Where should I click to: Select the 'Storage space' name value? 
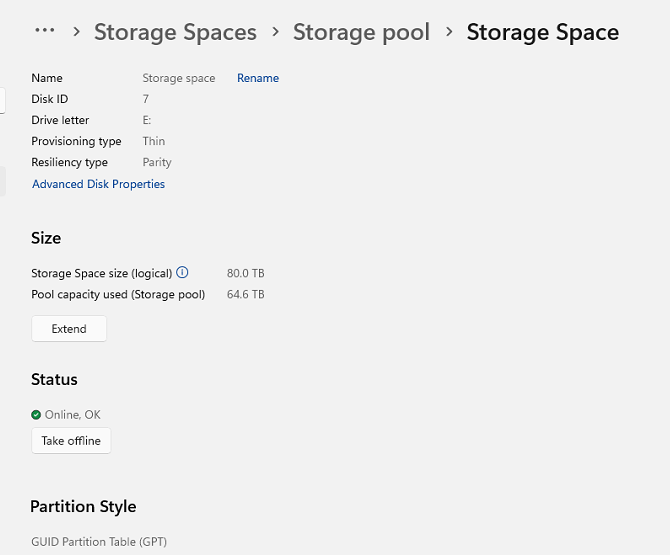[x=179, y=78]
